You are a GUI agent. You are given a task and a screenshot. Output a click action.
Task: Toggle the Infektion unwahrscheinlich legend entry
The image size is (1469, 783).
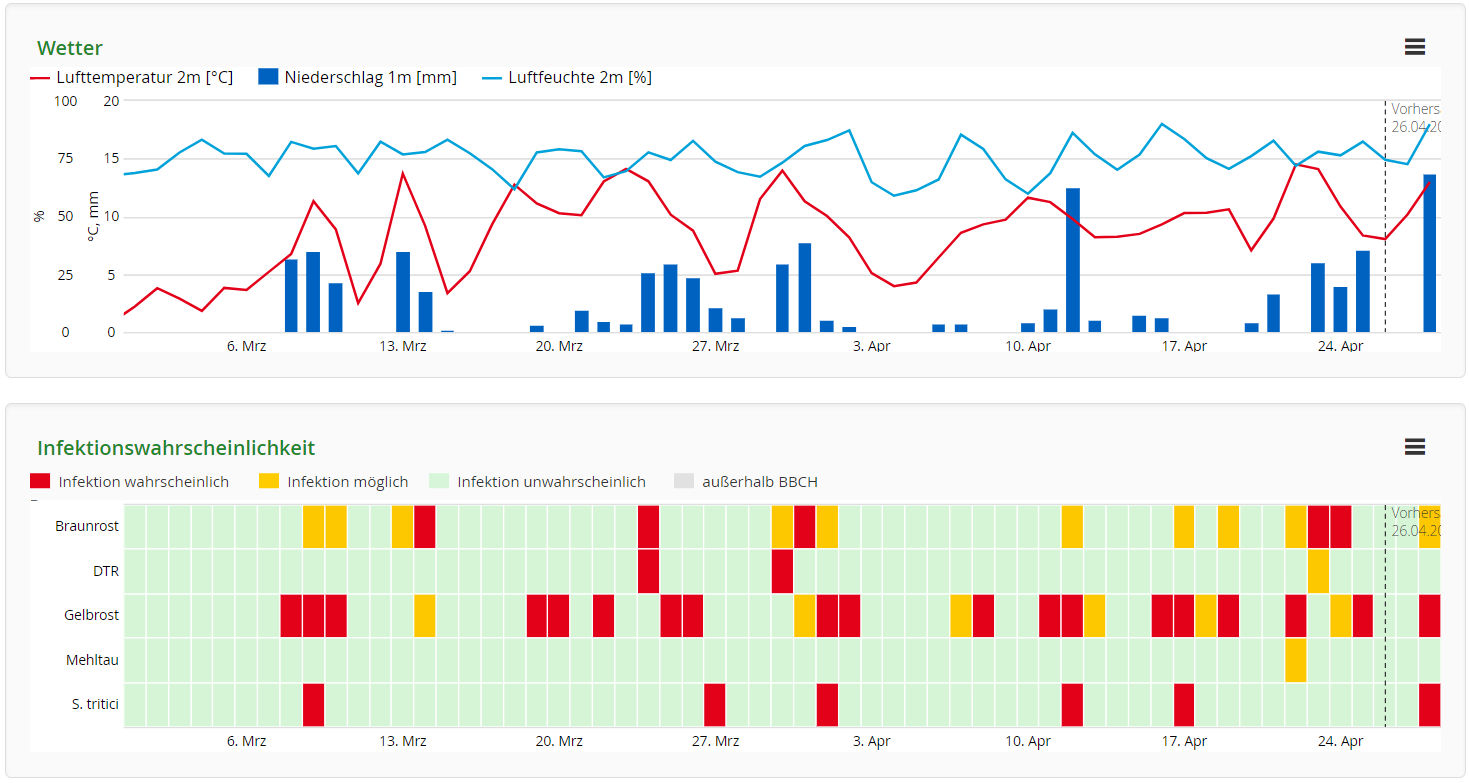(538, 481)
